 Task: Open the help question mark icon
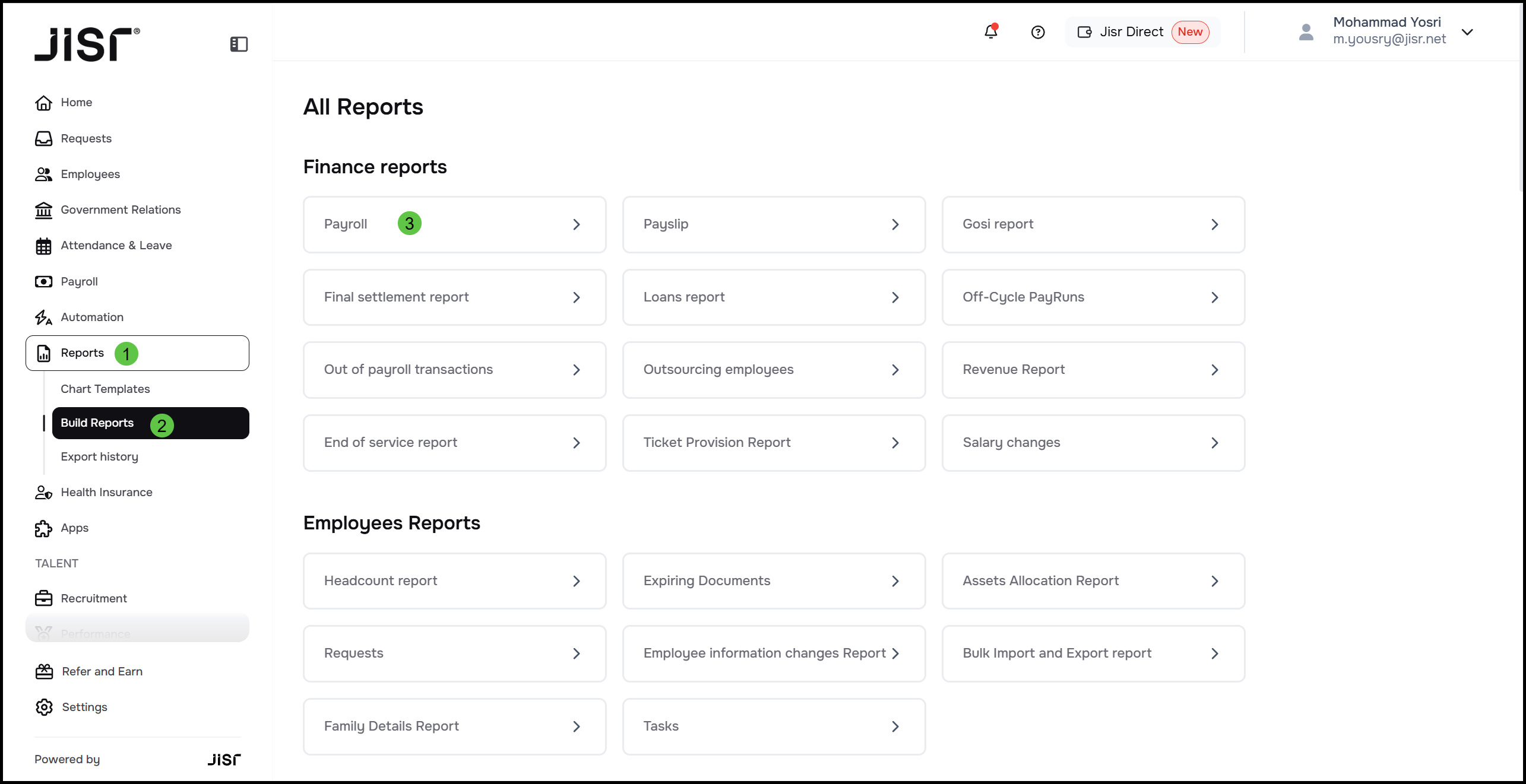(1037, 32)
